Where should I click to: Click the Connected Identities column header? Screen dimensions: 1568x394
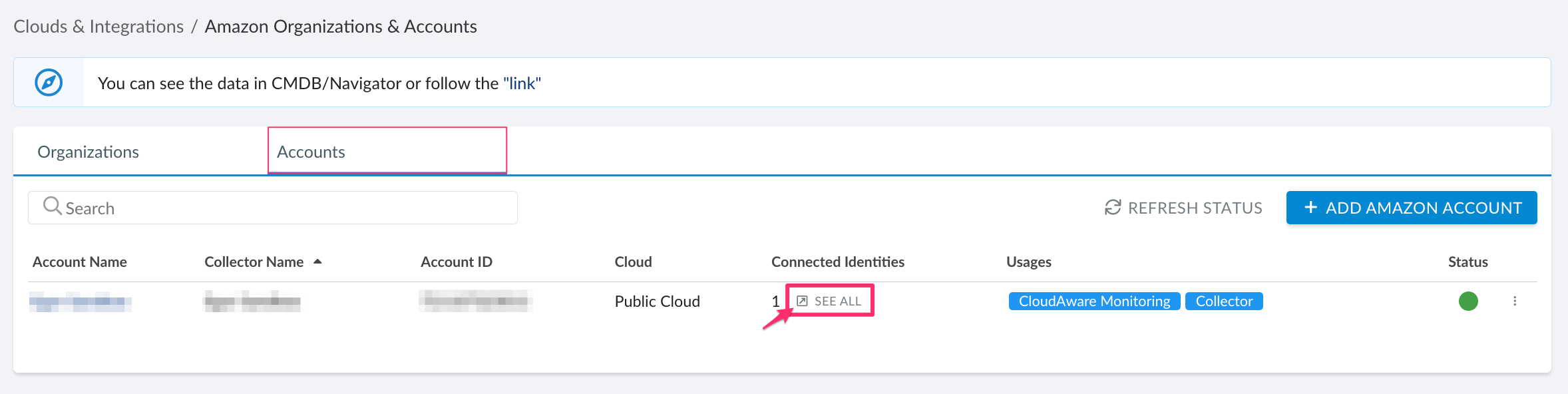click(x=837, y=262)
